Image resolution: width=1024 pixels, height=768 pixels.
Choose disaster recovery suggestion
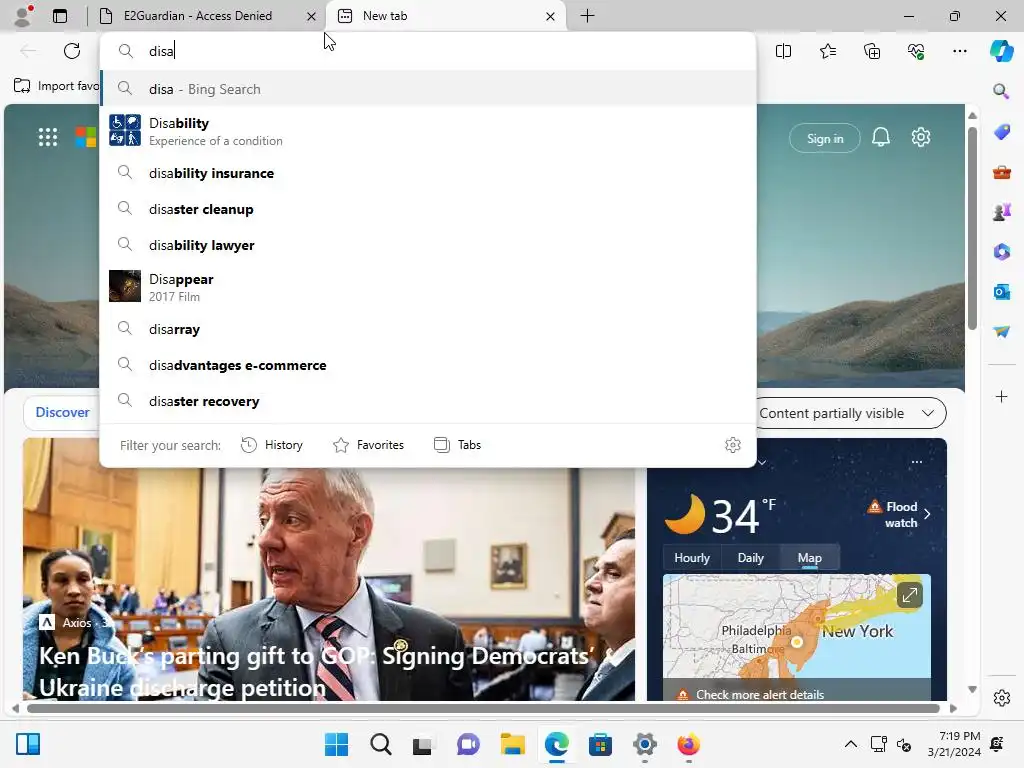[428, 400]
